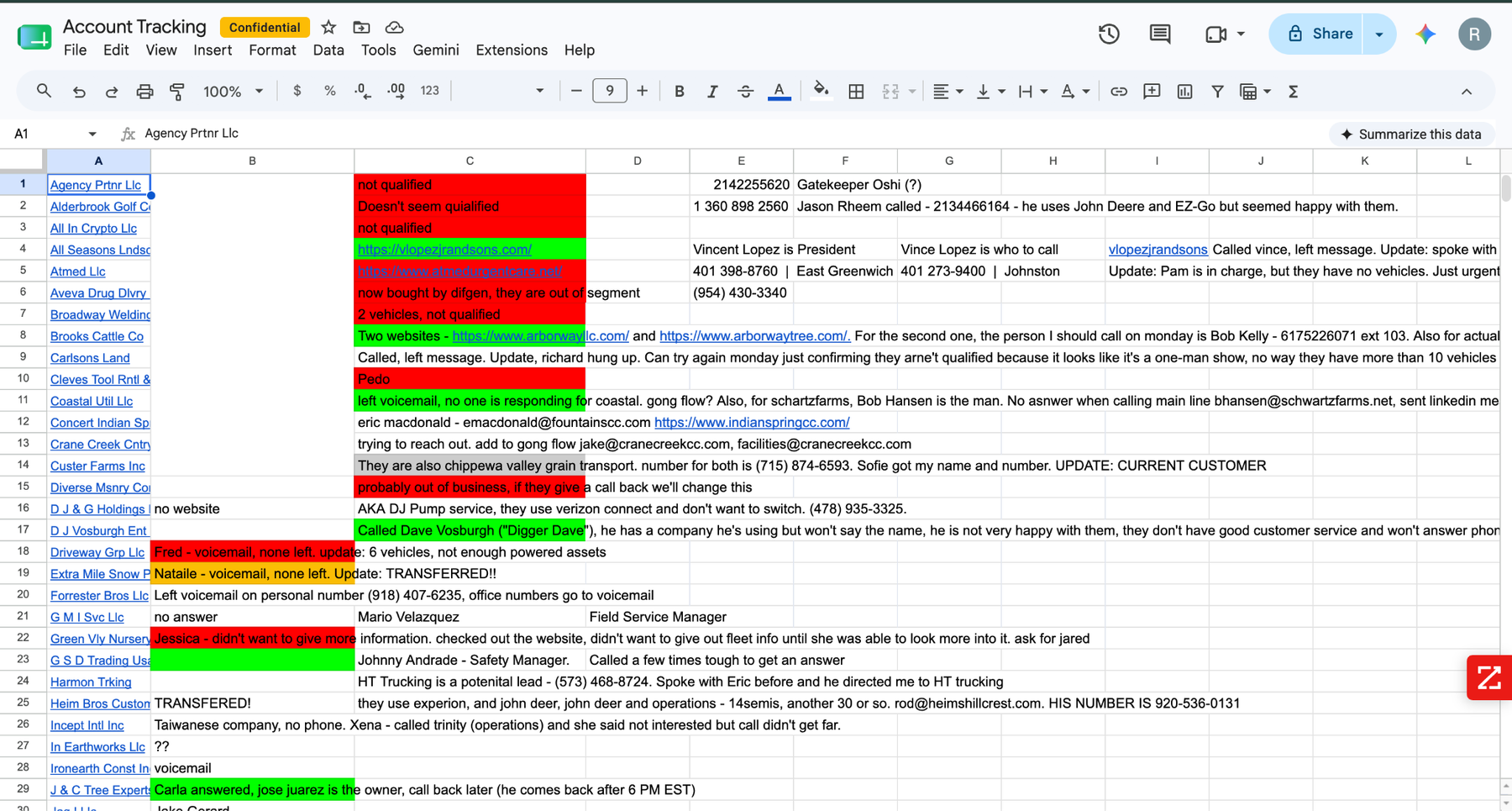Open the text rotation dropdown
Image resolution: width=1512 pixels, height=811 pixels.
[x=1075, y=92]
